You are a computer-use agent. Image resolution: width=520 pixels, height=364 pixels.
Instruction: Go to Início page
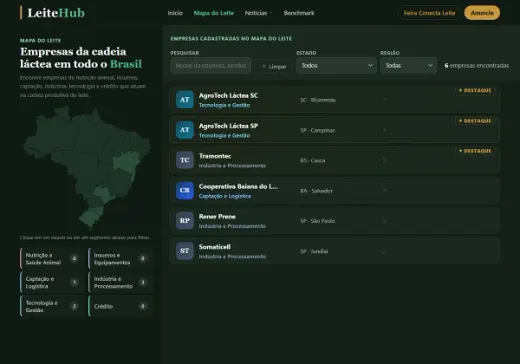[x=175, y=13]
